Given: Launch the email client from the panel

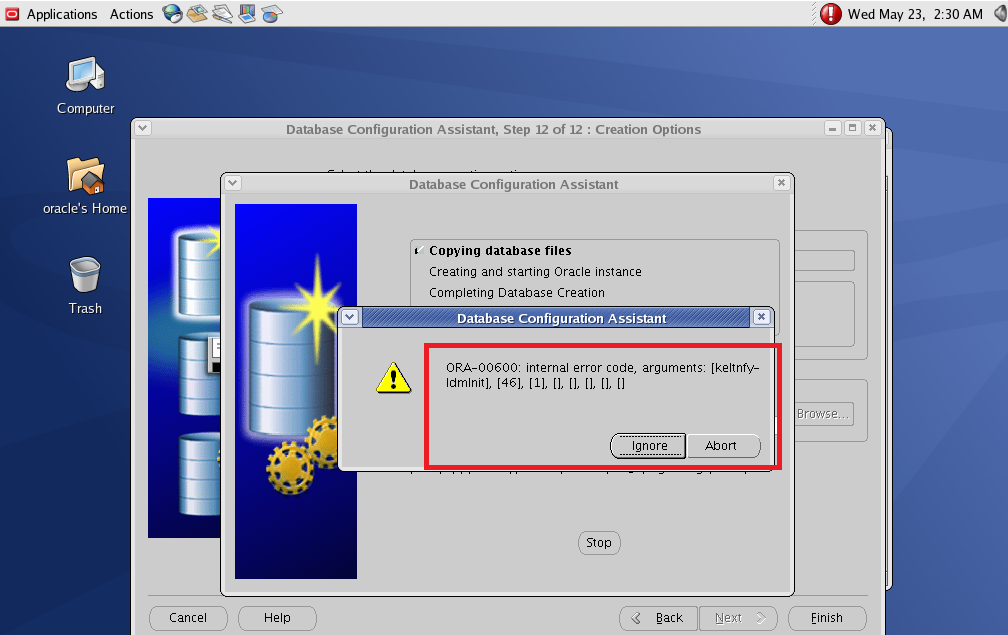Looking at the screenshot, I should [197, 13].
